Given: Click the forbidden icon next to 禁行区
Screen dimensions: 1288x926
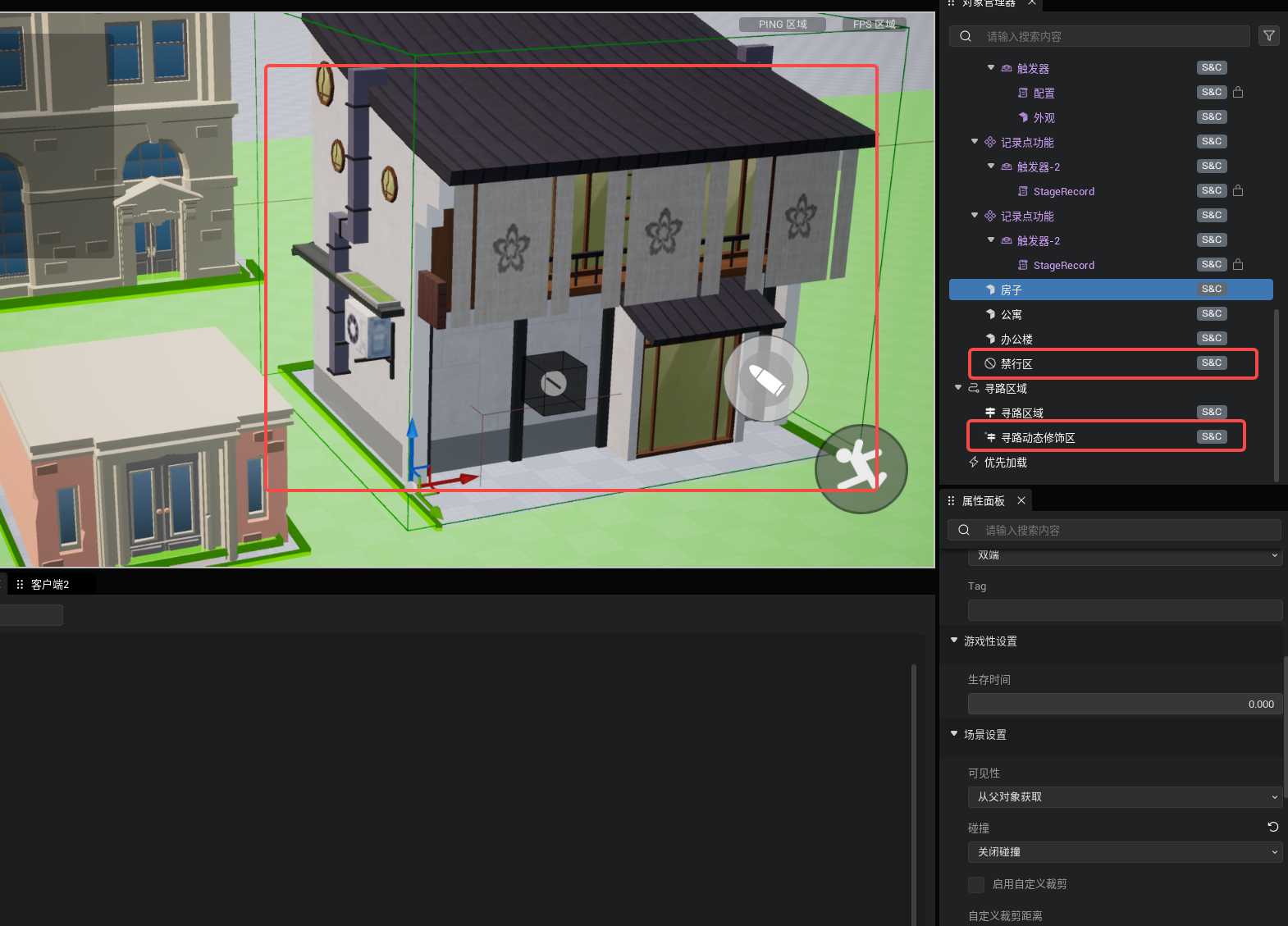Looking at the screenshot, I should pyautogui.click(x=990, y=363).
